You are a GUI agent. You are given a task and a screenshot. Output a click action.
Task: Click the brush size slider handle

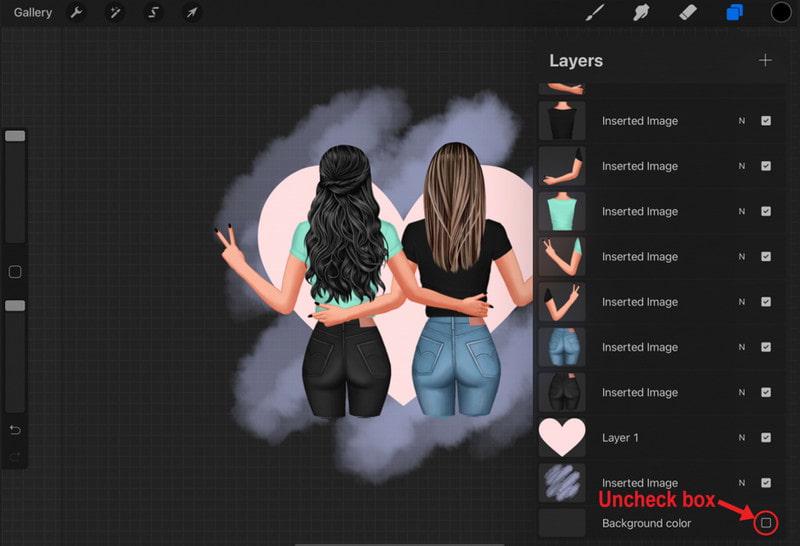click(x=15, y=136)
